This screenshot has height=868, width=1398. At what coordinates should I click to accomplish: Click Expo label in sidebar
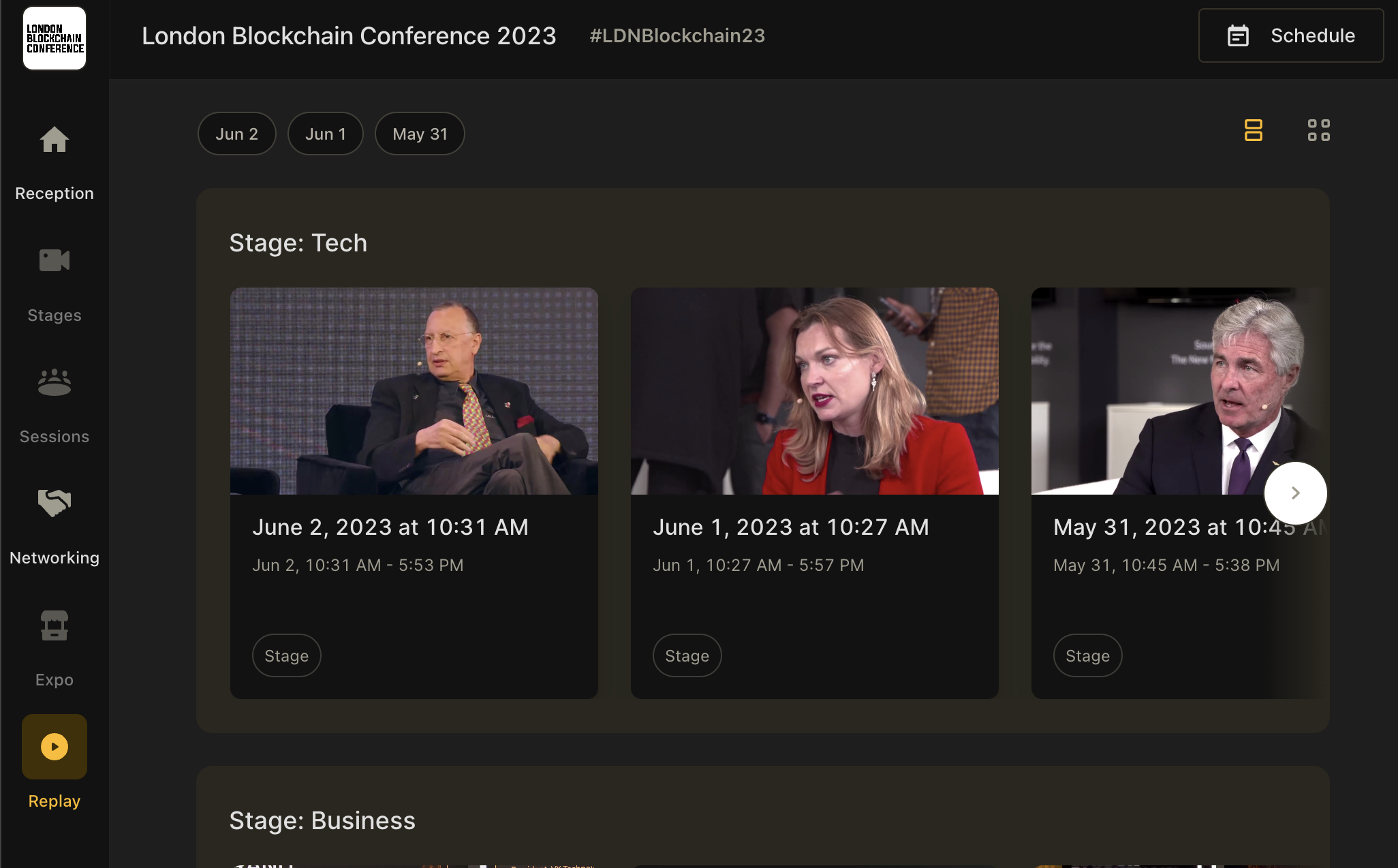(55, 680)
